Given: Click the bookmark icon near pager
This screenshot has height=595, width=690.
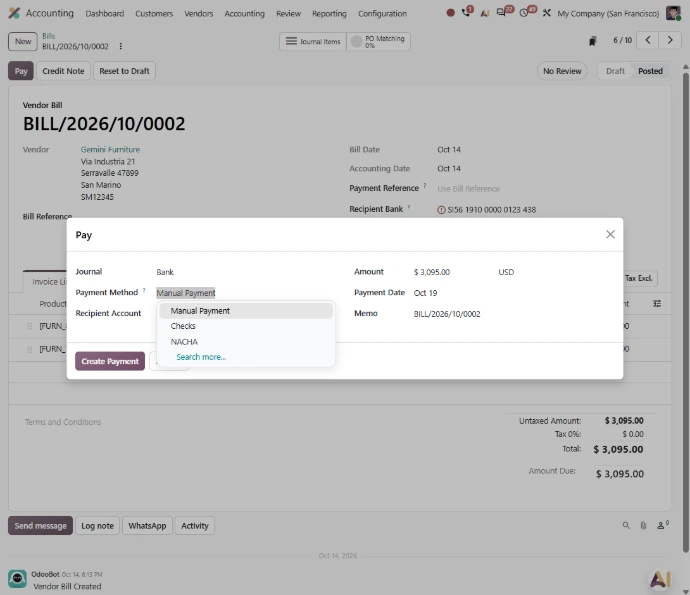Looking at the screenshot, I should point(593,41).
